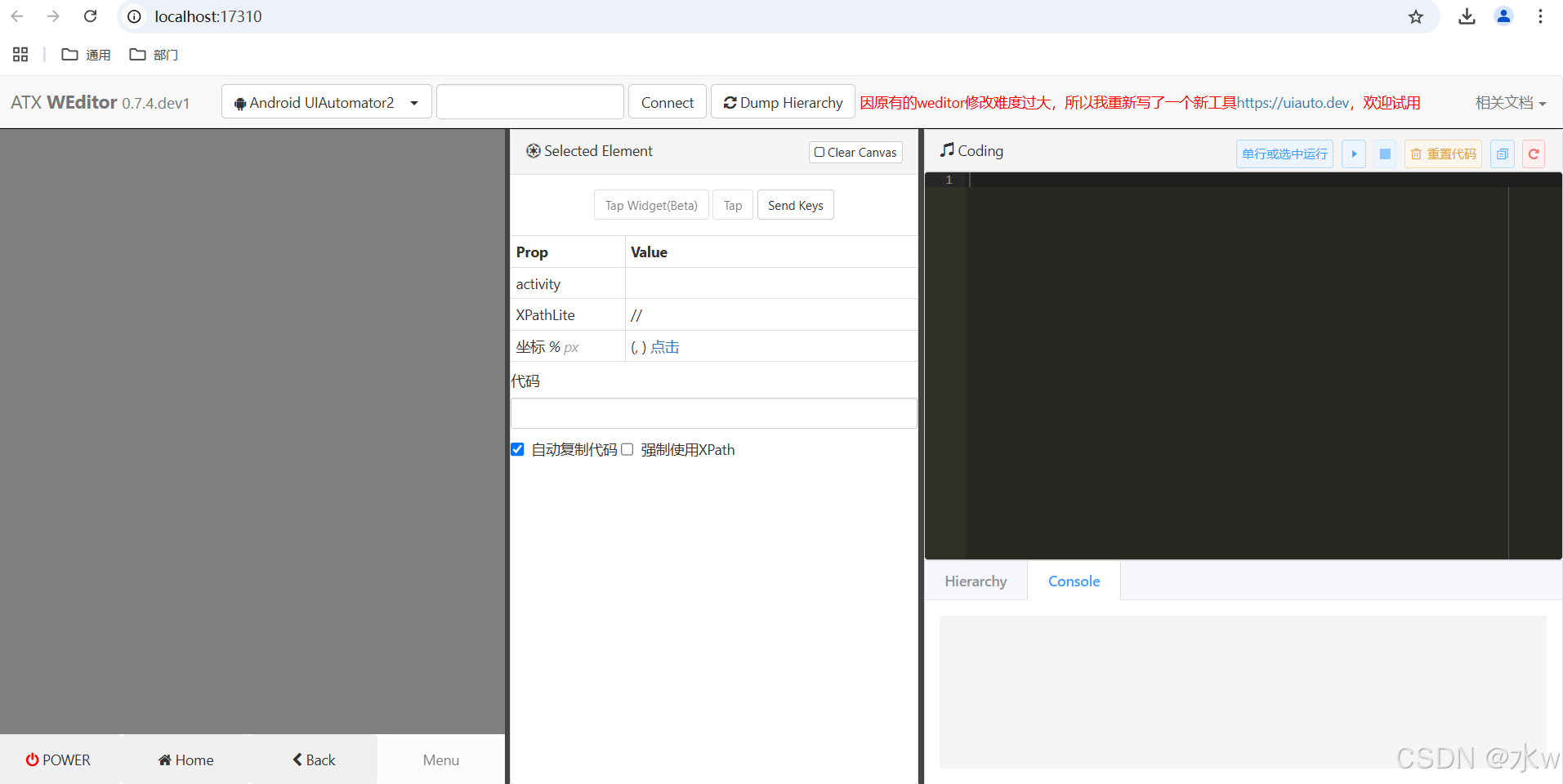The height and width of the screenshot is (784, 1563).
Task: Reload the editor with the red refresh icon
Action: (x=1534, y=154)
